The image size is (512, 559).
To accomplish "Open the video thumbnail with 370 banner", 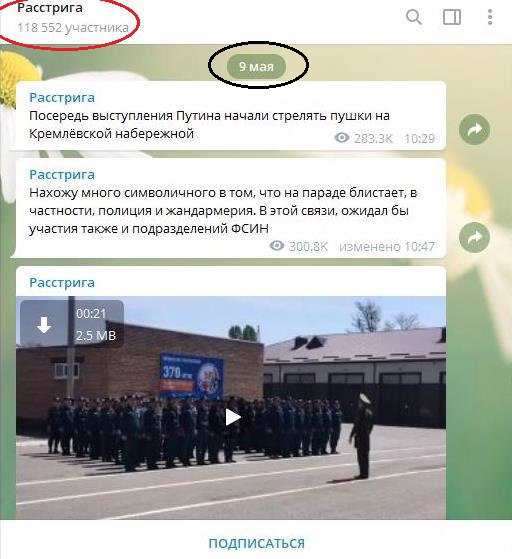I will (231, 407).
